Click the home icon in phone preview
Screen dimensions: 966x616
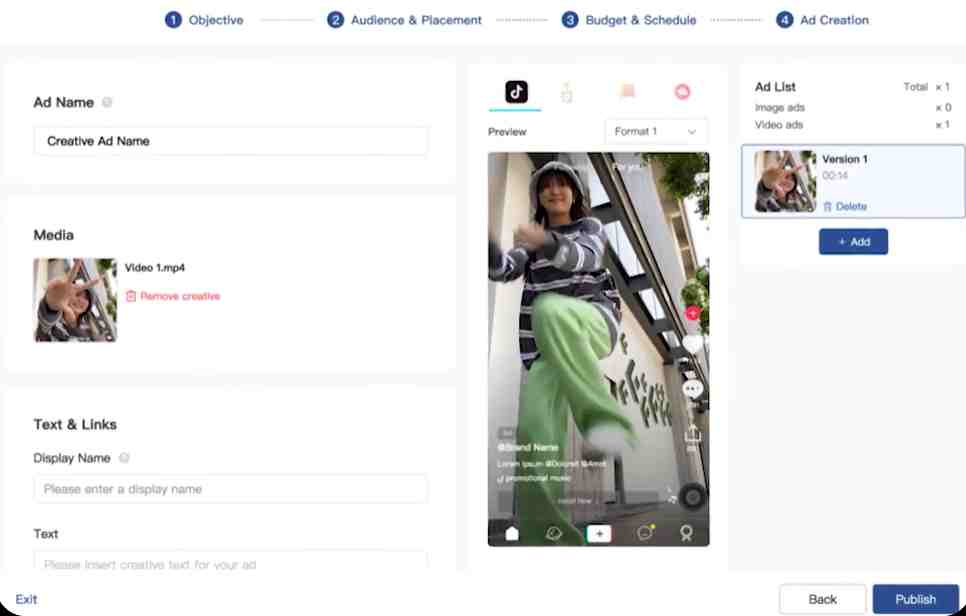pos(512,533)
